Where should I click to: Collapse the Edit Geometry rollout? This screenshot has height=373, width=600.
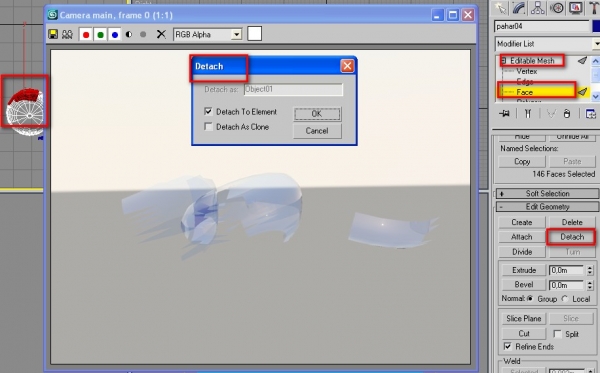click(x=547, y=207)
